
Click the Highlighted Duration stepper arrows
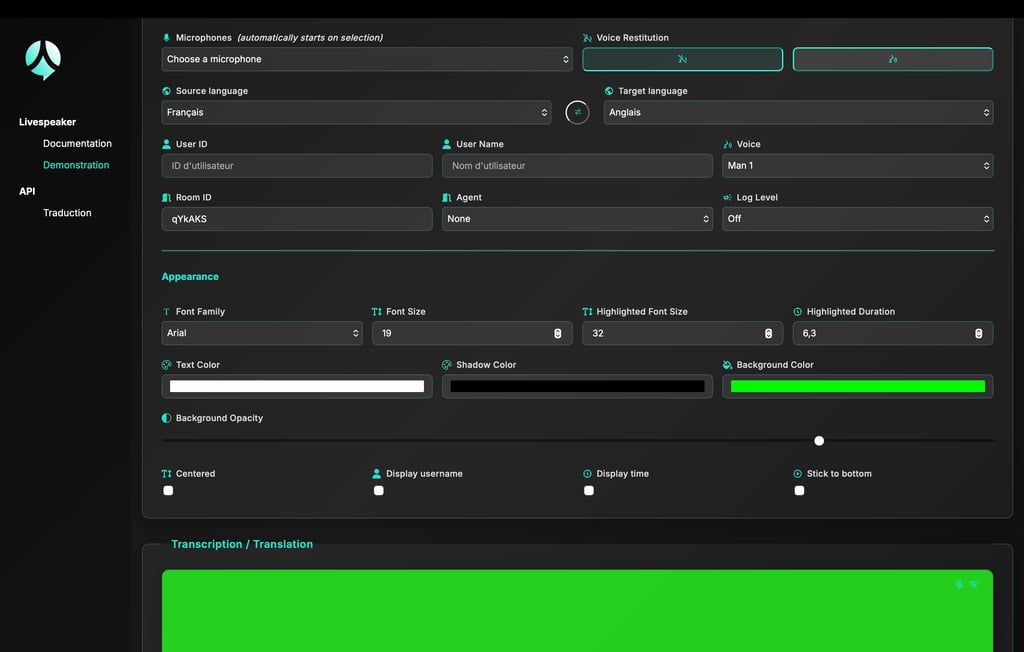coord(978,333)
